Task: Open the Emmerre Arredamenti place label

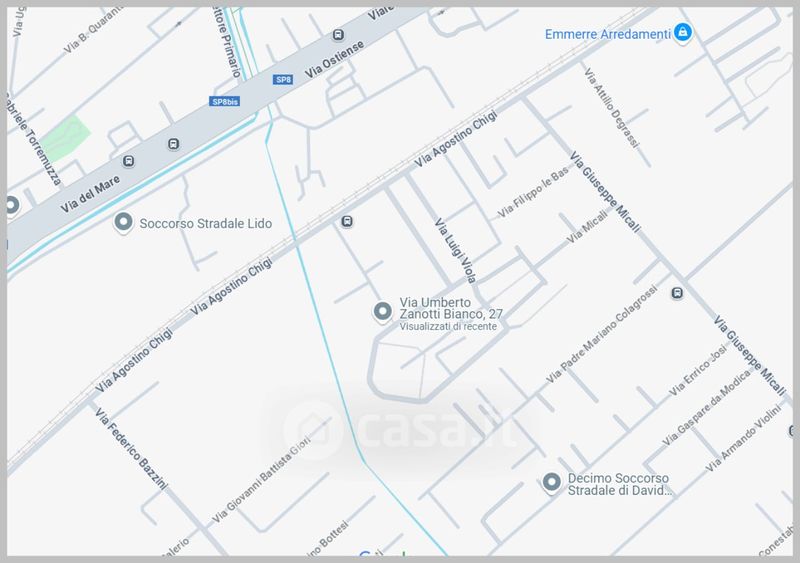Action: pyautogui.click(x=608, y=34)
